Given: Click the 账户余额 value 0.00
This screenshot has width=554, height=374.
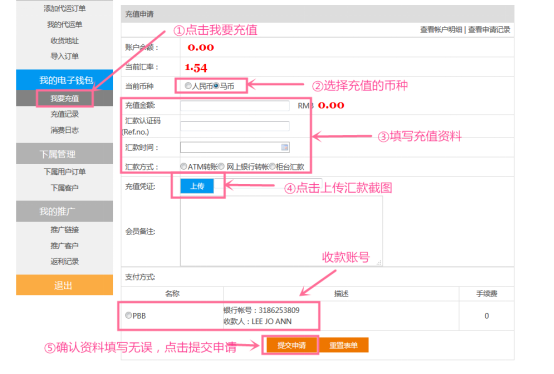Looking at the screenshot, I should pos(201,47).
